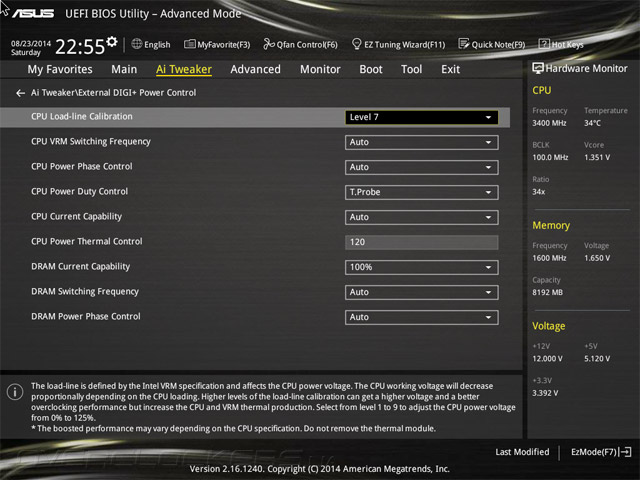This screenshot has height=480, width=640.
Task: Select CPU Power Thermal Control label
Action: click(x=87, y=242)
